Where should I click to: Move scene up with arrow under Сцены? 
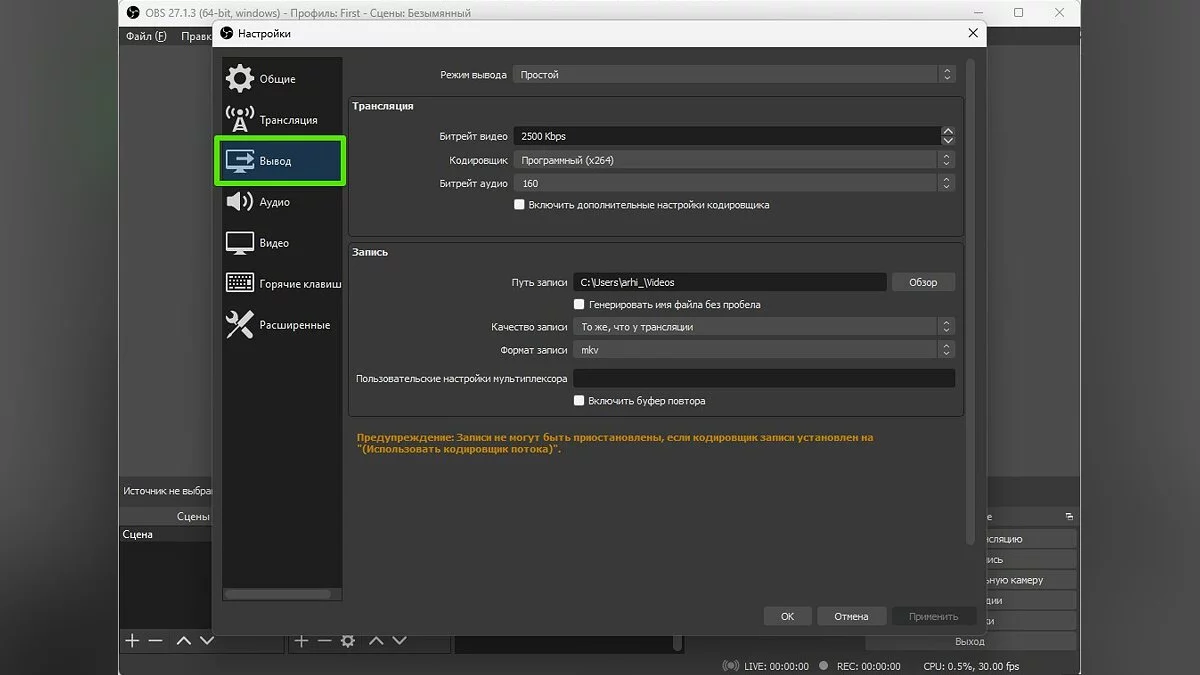tap(184, 641)
